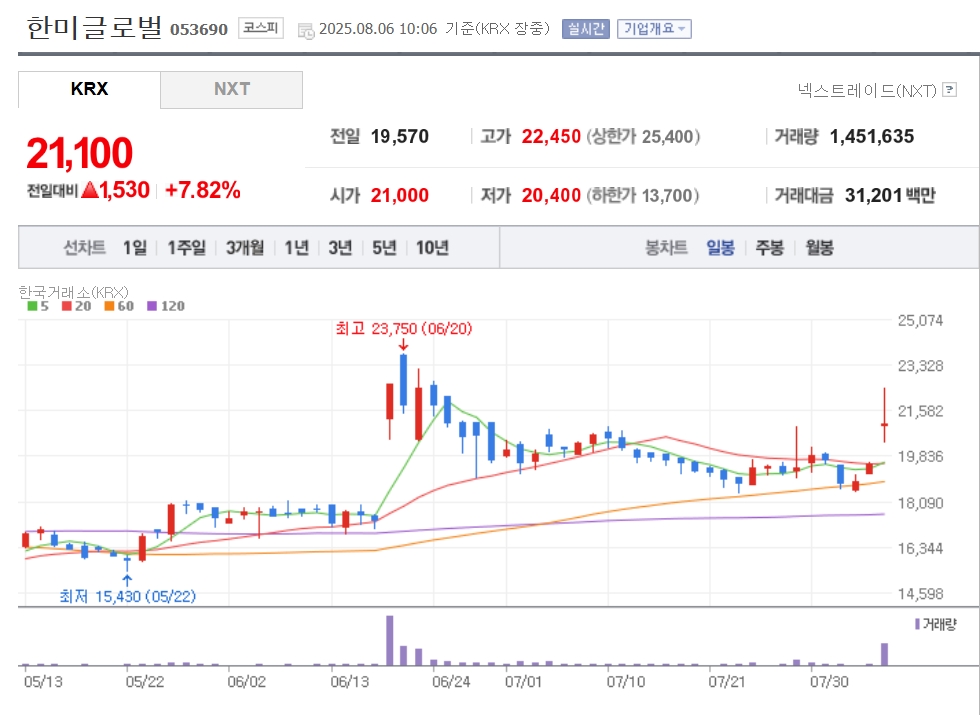The height and width of the screenshot is (715, 980).
Task: Click the green 5-day moving average legend
Action: pos(38,306)
